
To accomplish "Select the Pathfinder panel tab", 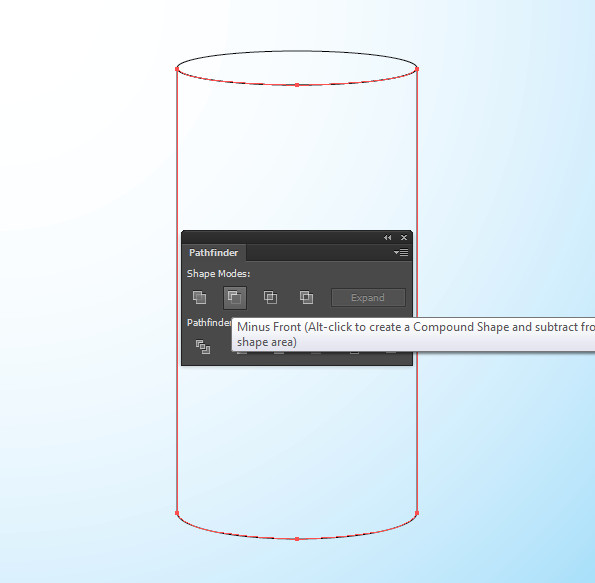I will [214, 253].
